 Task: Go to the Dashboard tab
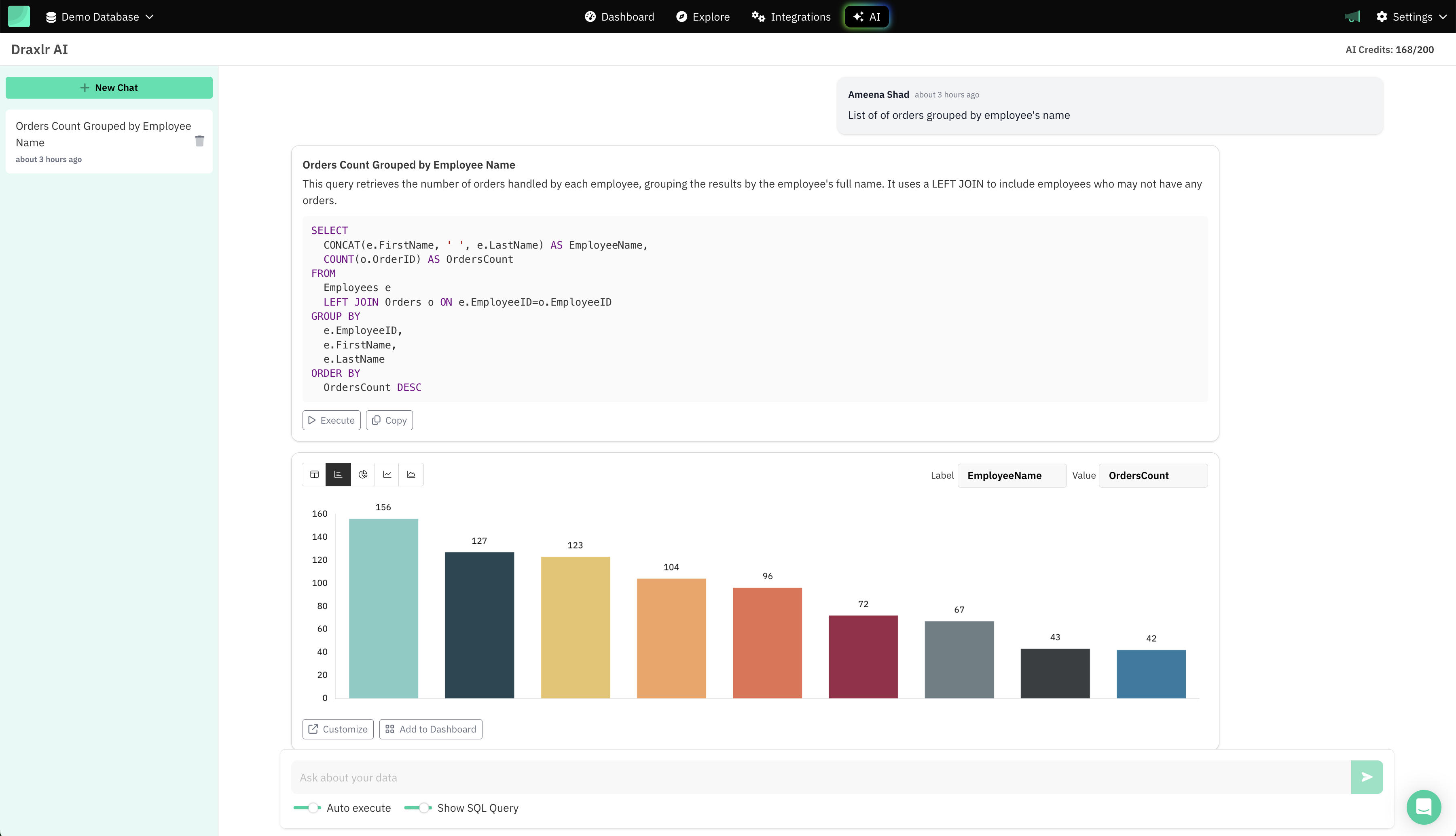(x=619, y=17)
